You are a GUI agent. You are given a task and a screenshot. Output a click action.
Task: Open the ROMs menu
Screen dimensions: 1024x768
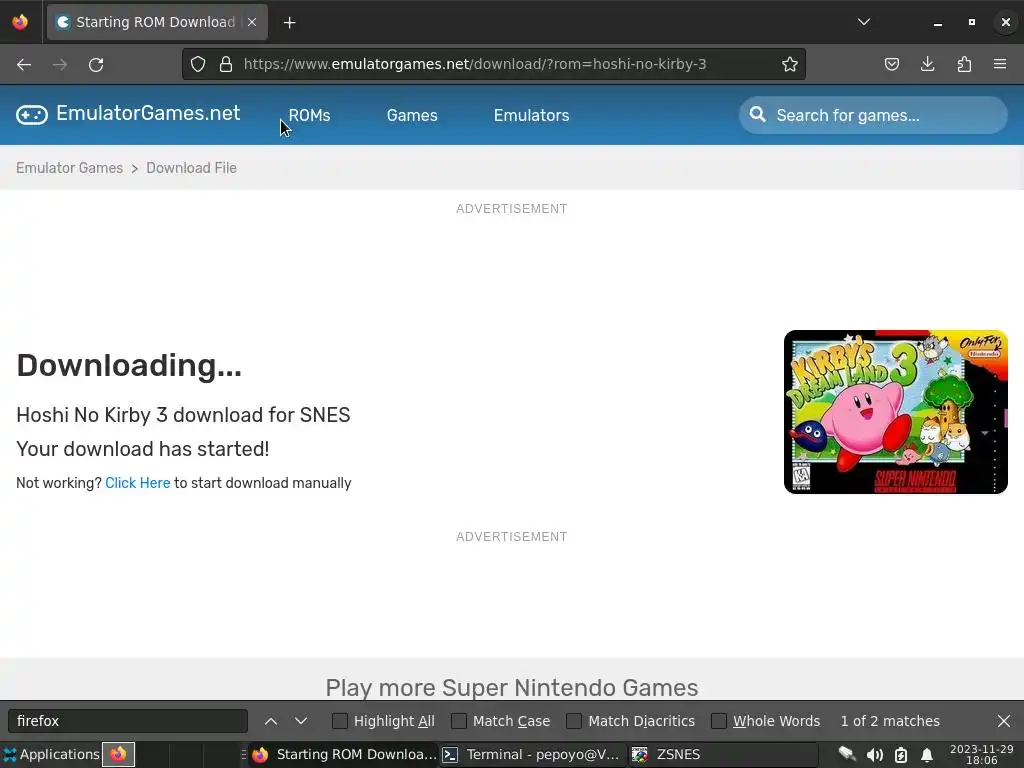coord(310,116)
